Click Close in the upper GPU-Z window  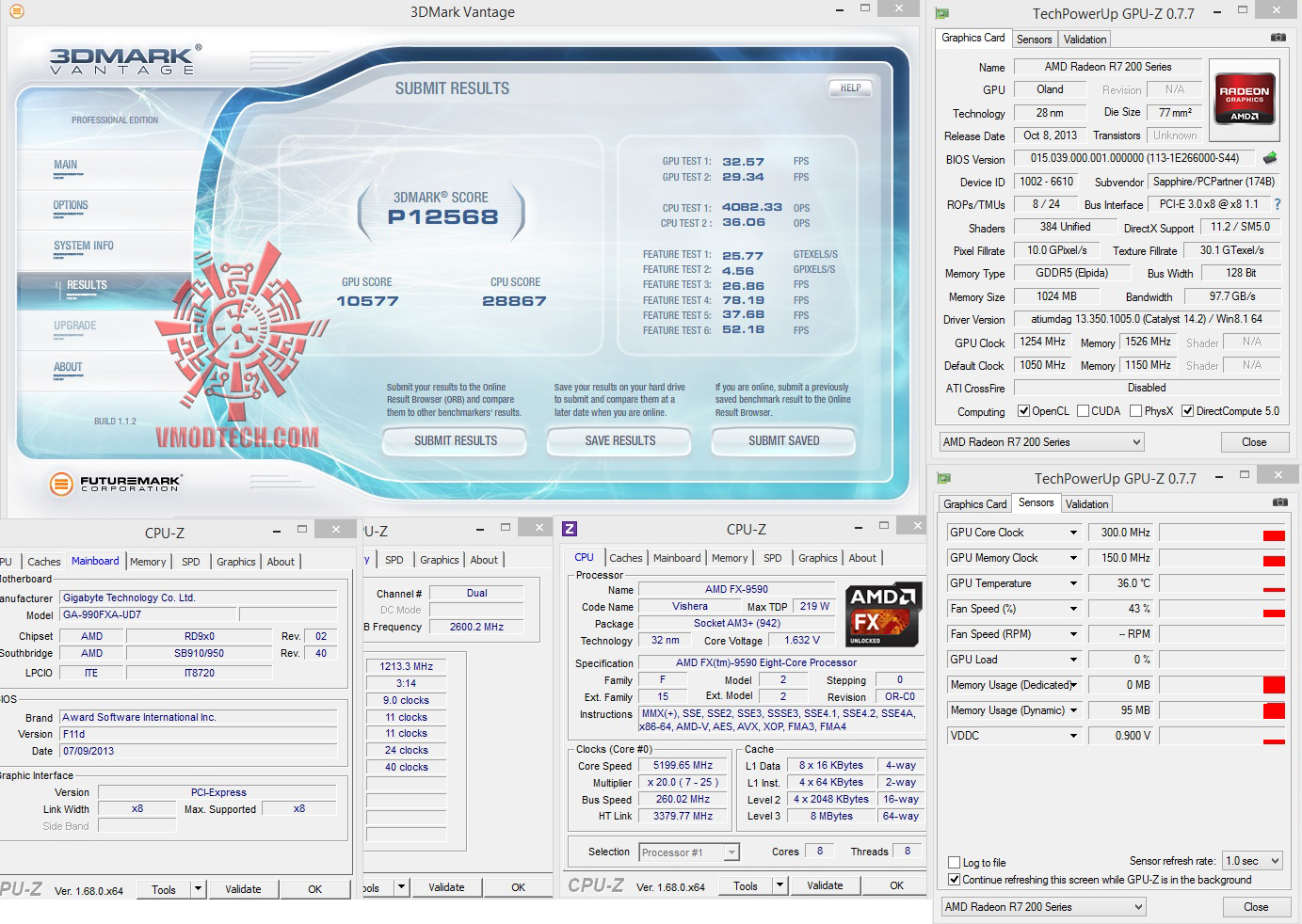1254,442
